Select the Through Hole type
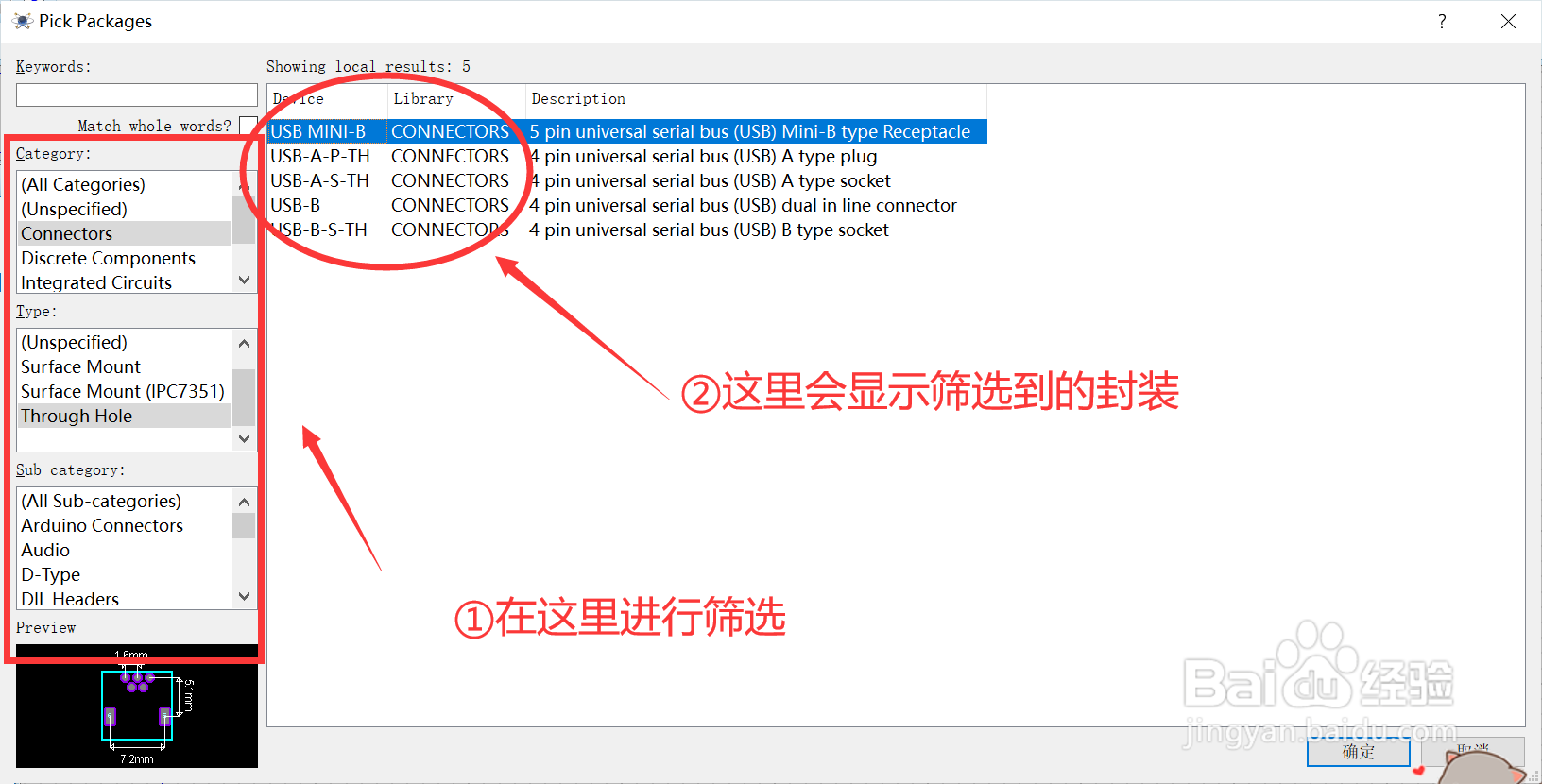 pyautogui.click(x=125, y=416)
